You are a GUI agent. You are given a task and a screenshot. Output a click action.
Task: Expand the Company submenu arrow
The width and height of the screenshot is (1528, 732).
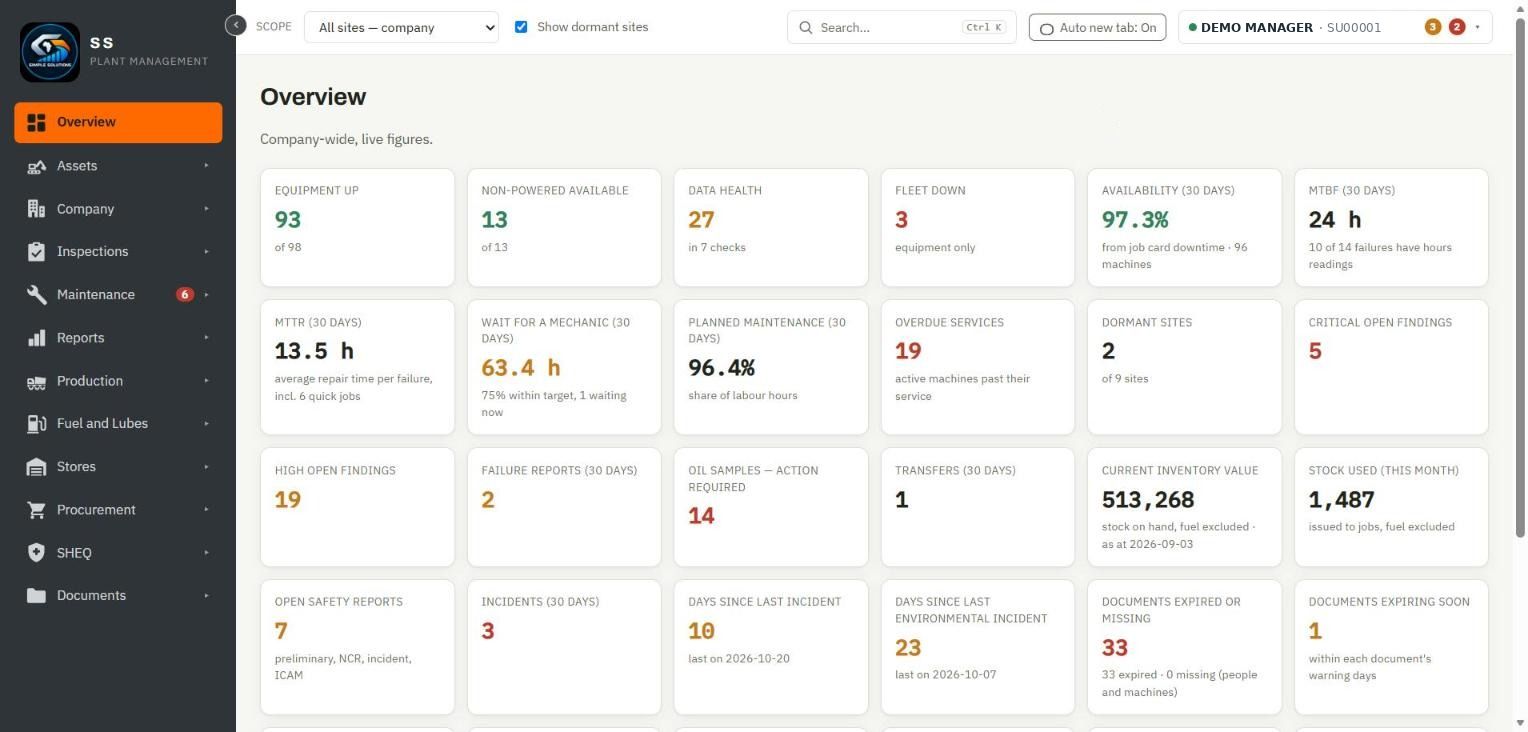pyautogui.click(x=207, y=209)
